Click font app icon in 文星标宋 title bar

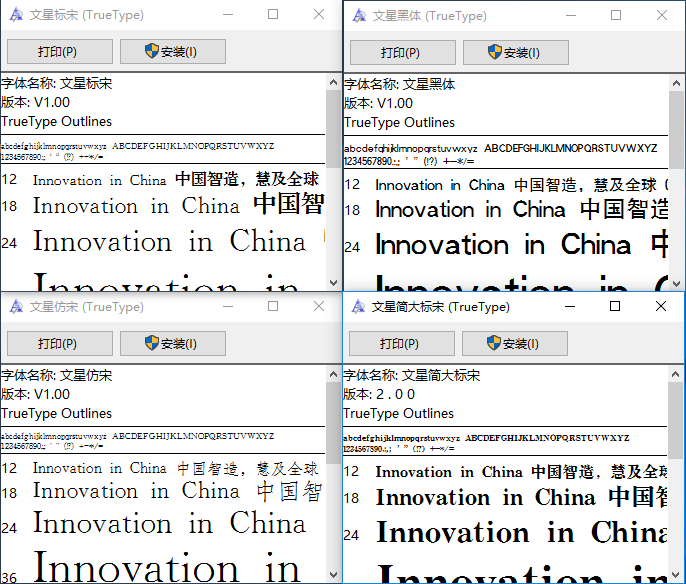pyautogui.click(x=16, y=15)
